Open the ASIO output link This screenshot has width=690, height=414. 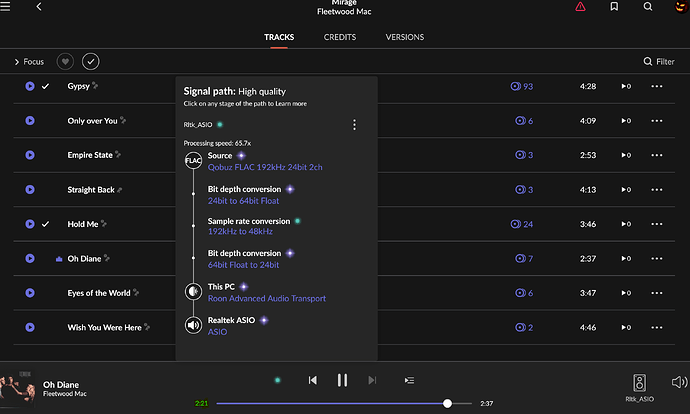[x=217, y=332]
